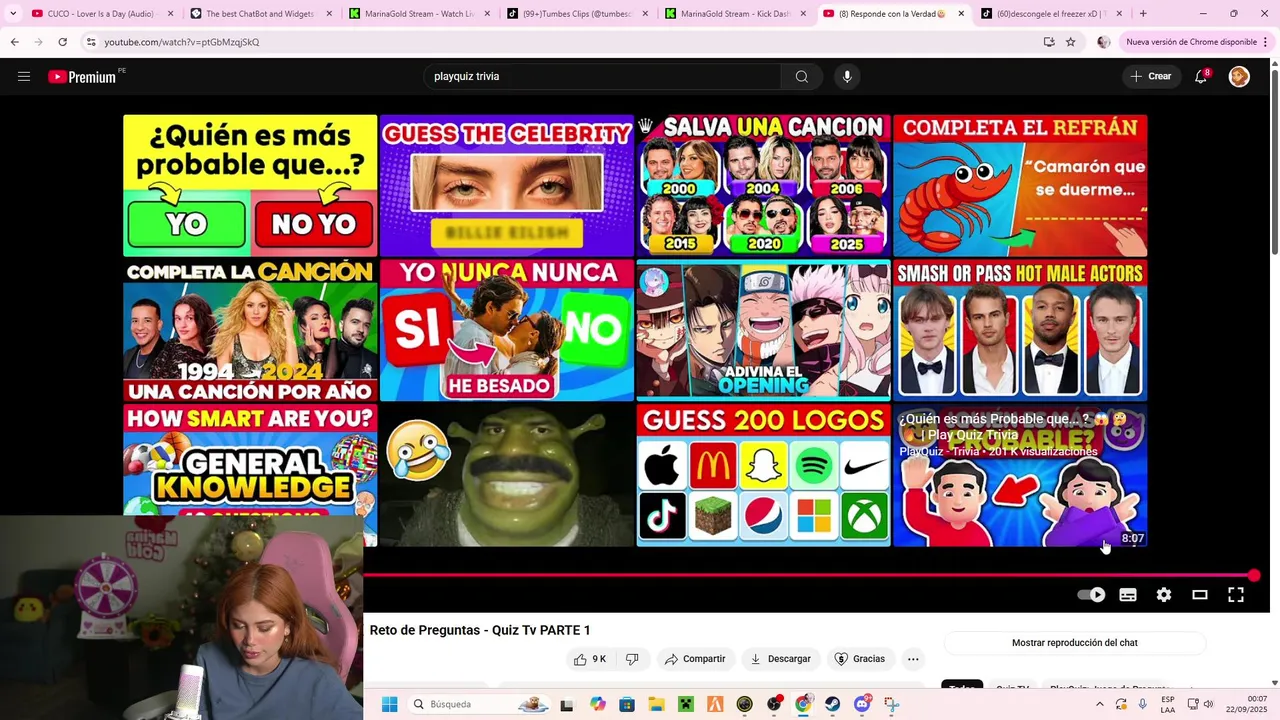Like the video with 9 K
Viewport: 1280px width, 720px height.
coord(590,659)
